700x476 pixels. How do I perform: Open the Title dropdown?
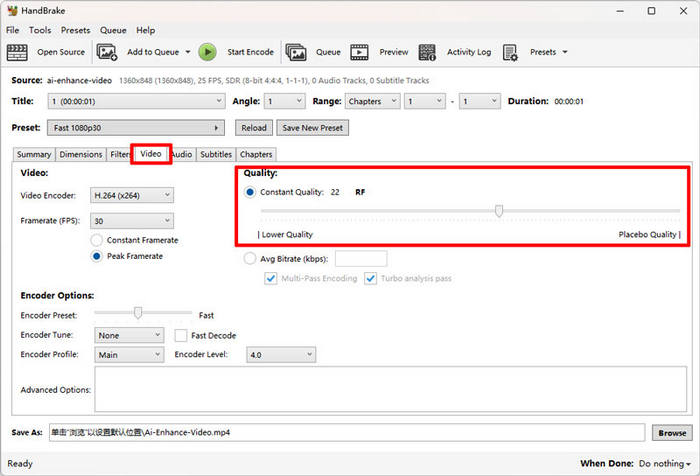click(136, 101)
